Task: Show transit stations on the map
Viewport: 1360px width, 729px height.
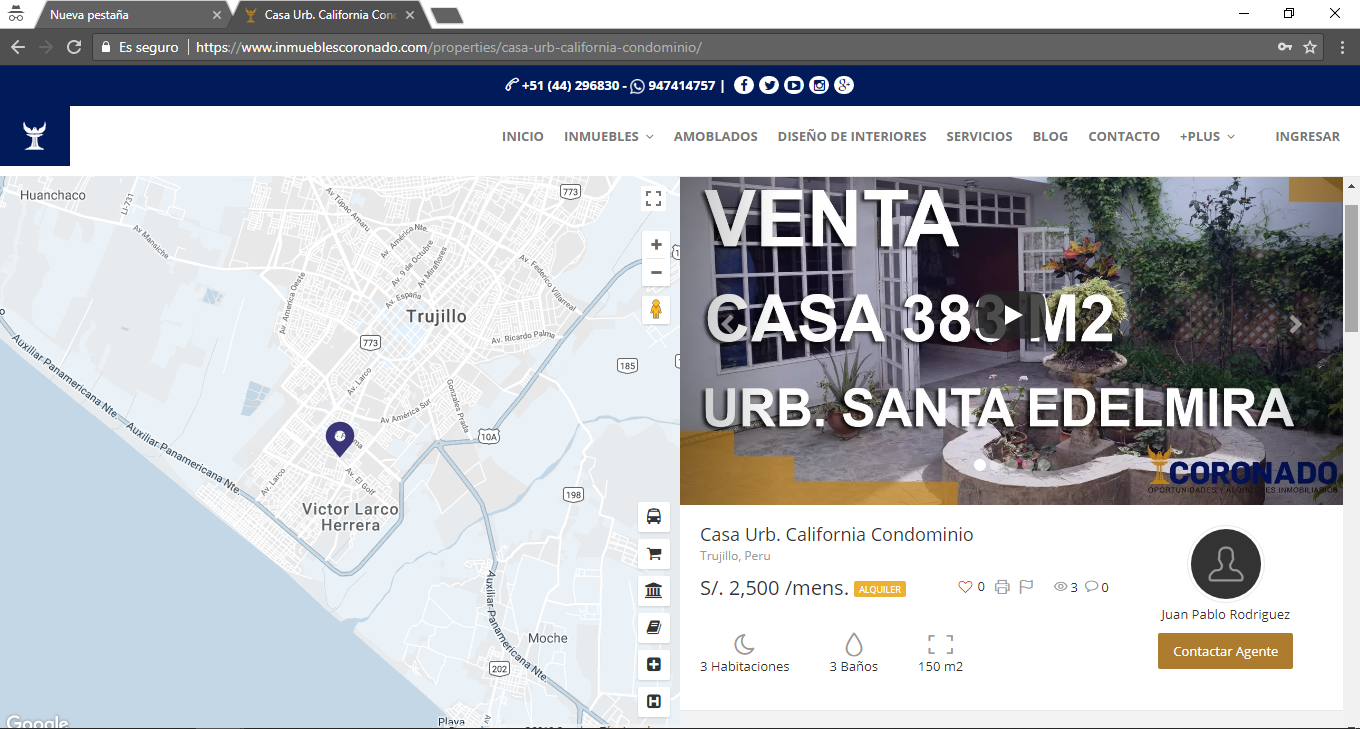Action: tap(654, 517)
